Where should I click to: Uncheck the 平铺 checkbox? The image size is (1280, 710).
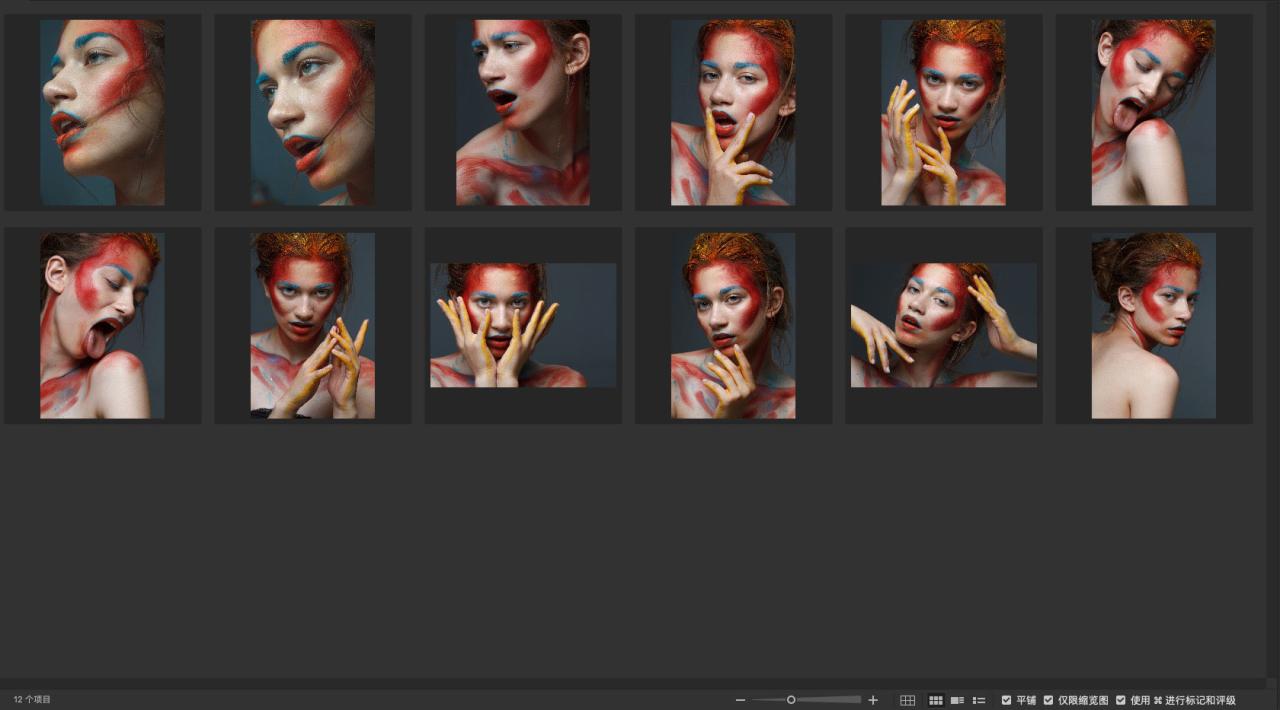coord(1007,700)
